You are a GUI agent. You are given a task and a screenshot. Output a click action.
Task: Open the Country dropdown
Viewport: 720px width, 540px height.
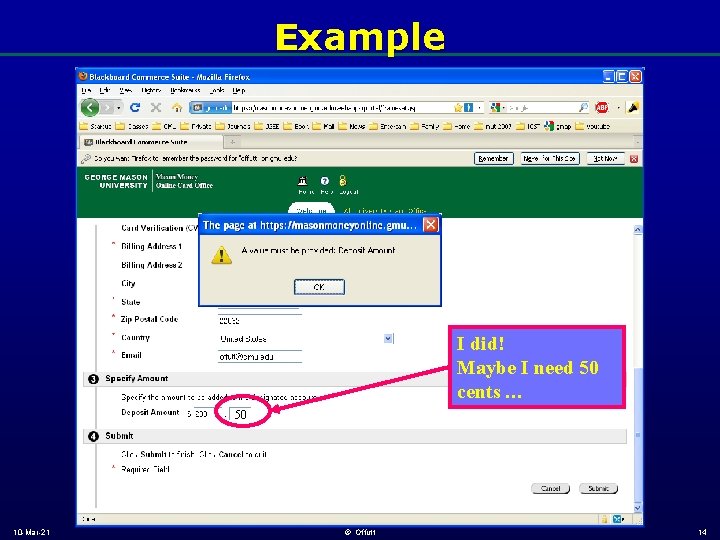point(388,338)
